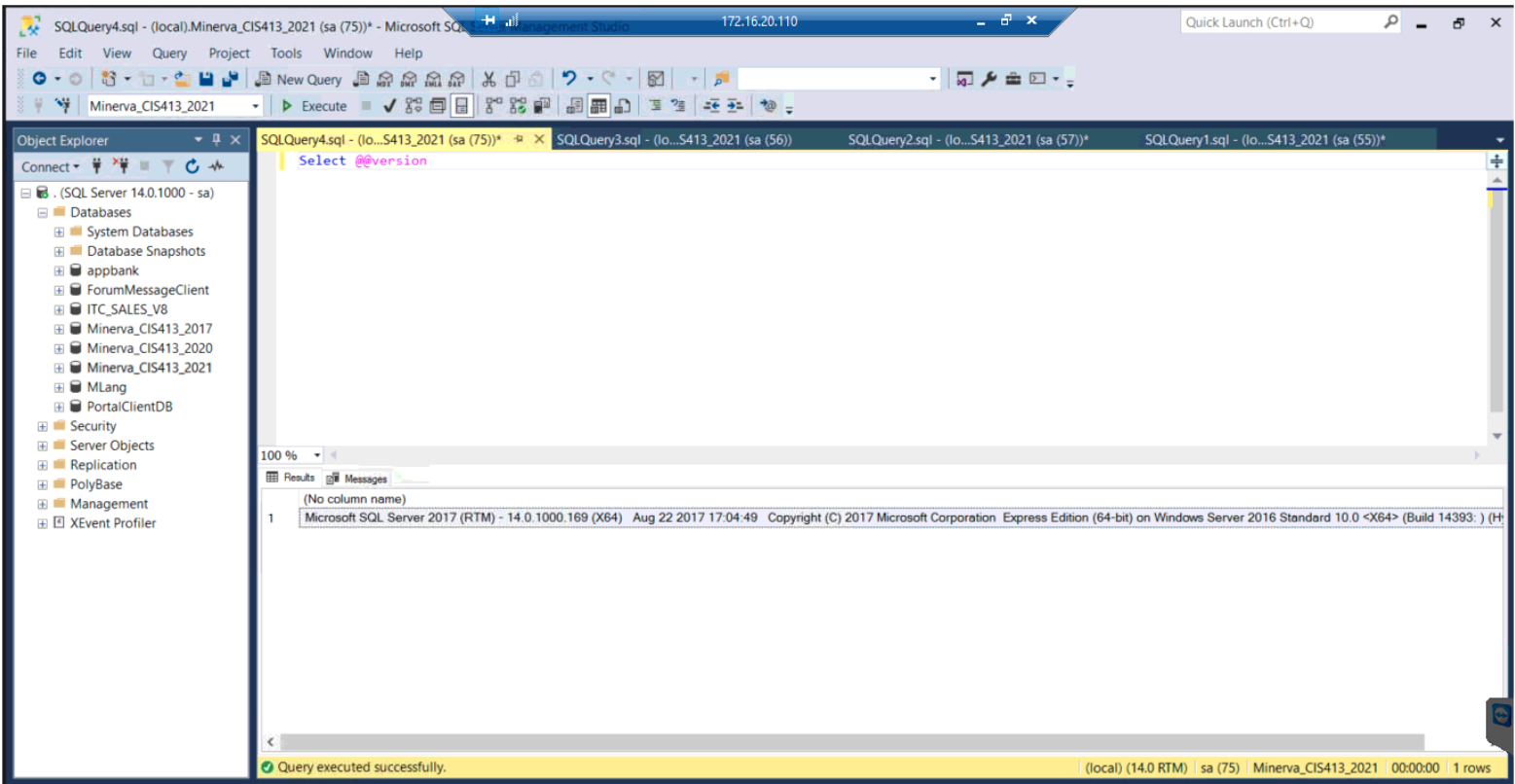Expand the appbank database node

[x=59, y=270]
